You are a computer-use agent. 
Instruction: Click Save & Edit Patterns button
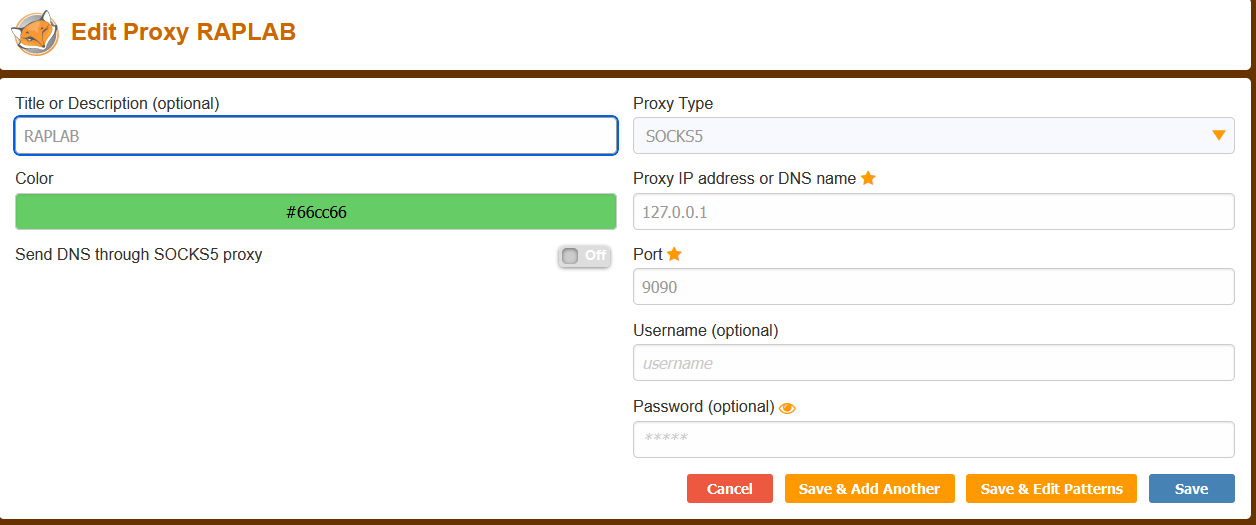click(x=1051, y=488)
